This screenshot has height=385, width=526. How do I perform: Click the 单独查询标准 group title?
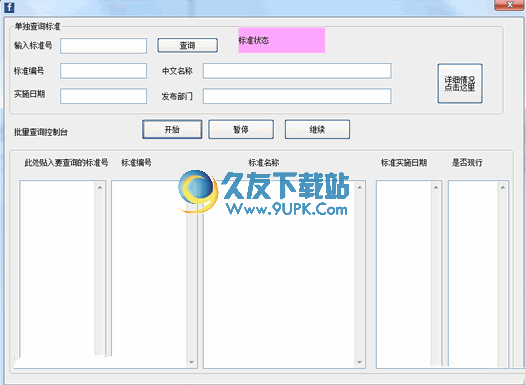(38, 26)
